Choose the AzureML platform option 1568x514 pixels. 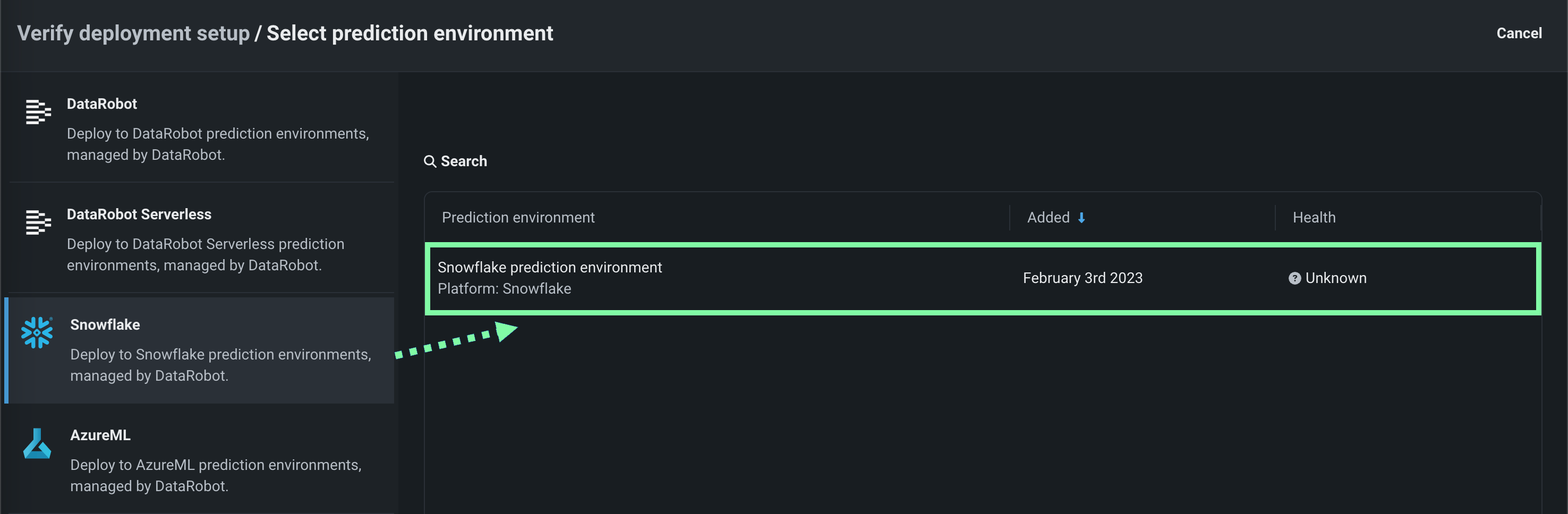(x=201, y=460)
